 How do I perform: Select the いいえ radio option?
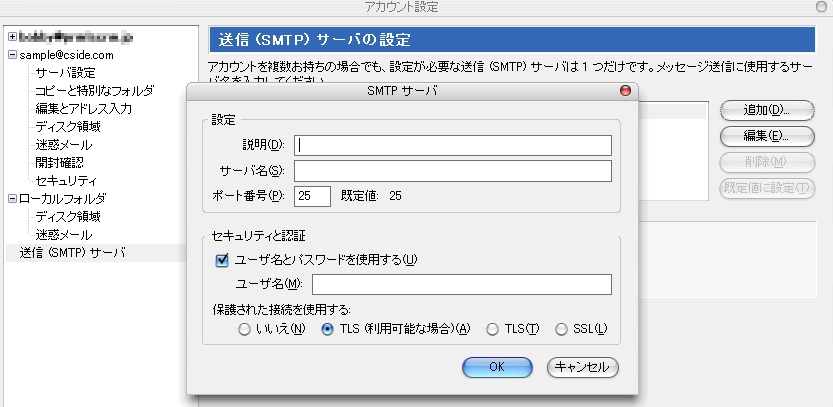[x=245, y=329]
